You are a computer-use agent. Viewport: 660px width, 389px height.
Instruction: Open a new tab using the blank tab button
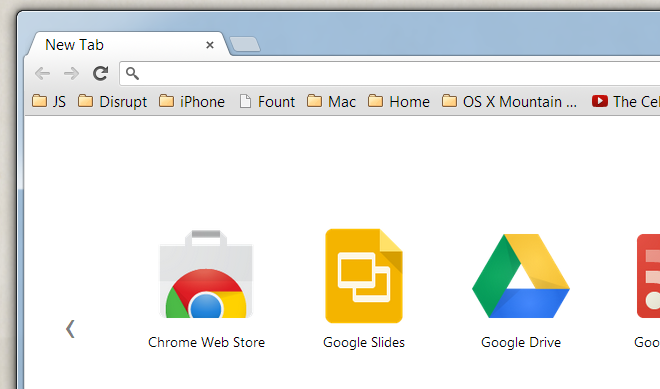coord(245,44)
